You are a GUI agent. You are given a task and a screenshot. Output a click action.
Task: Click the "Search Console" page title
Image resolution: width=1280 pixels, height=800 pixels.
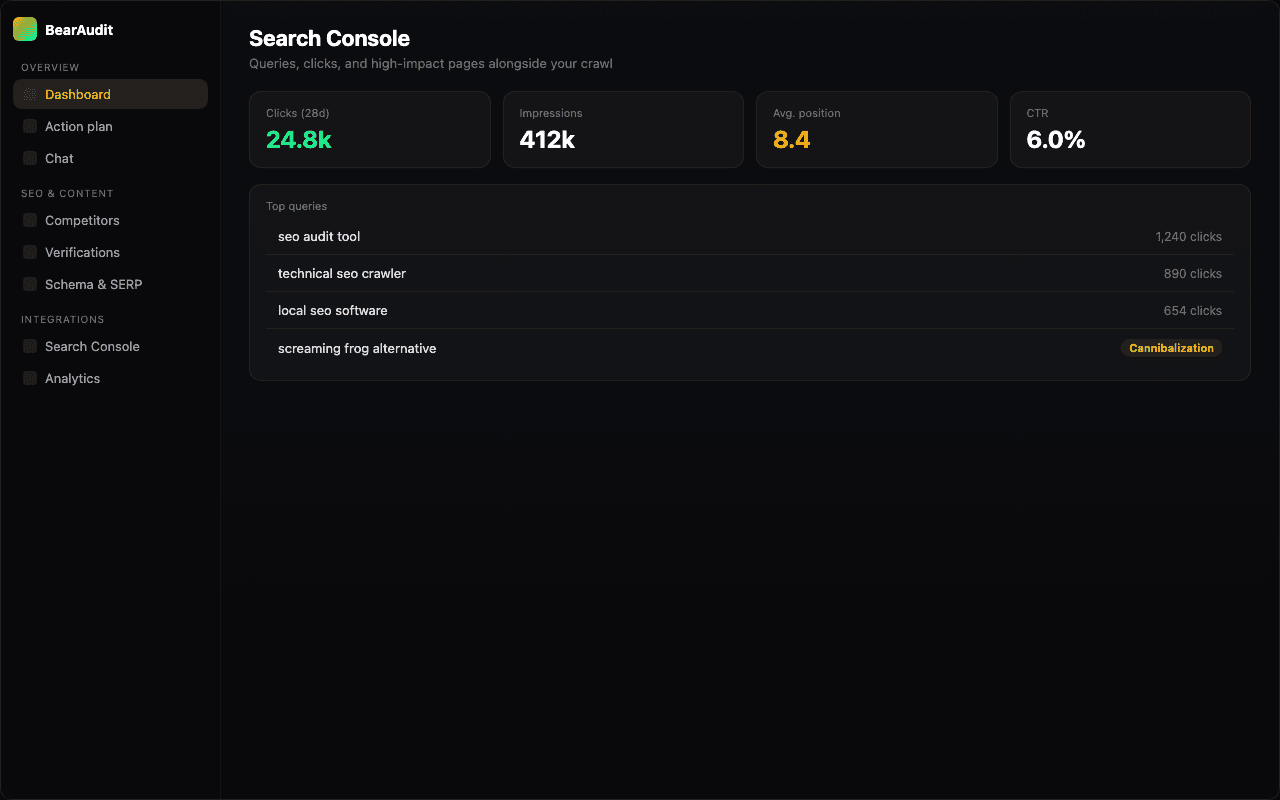tap(329, 38)
